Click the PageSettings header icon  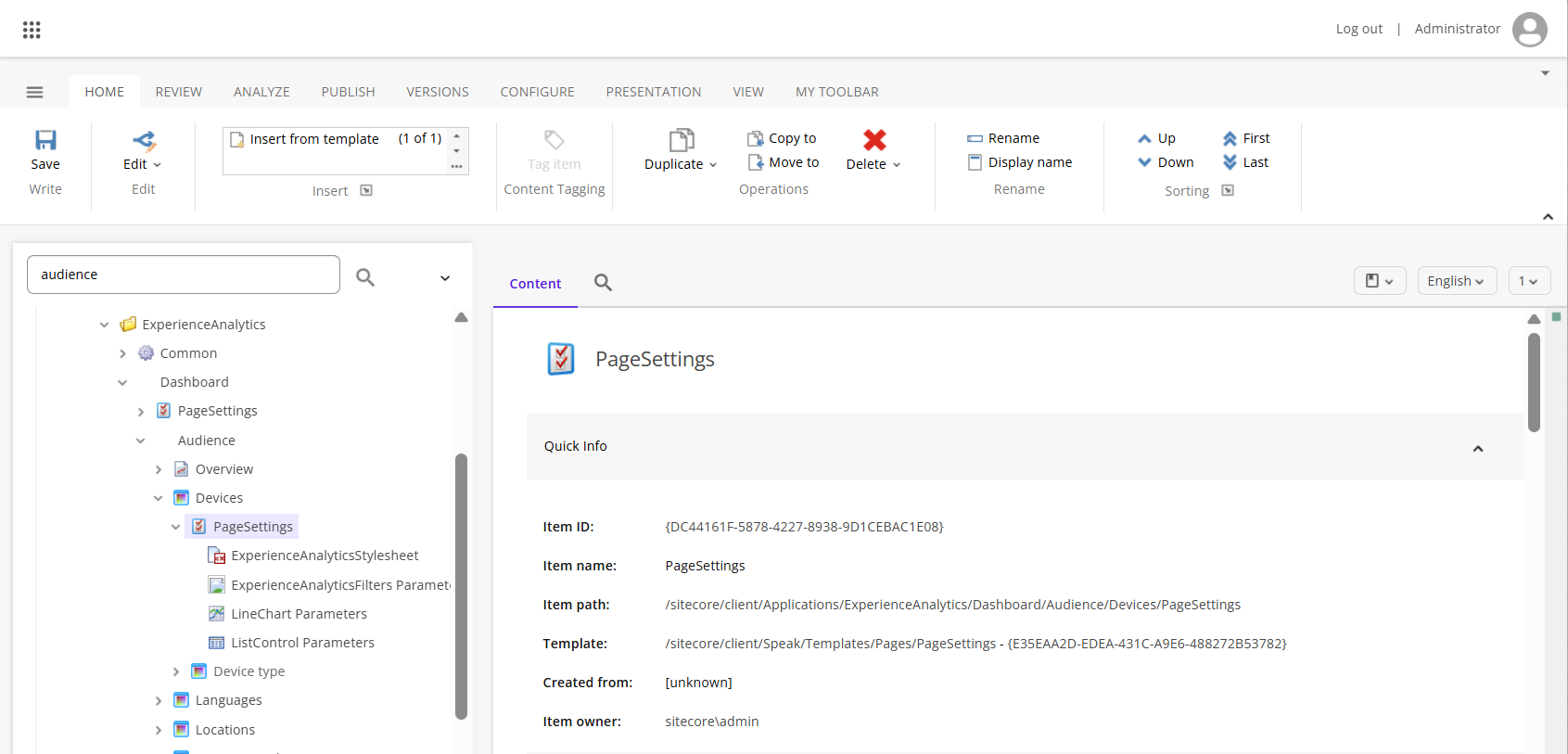click(561, 359)
